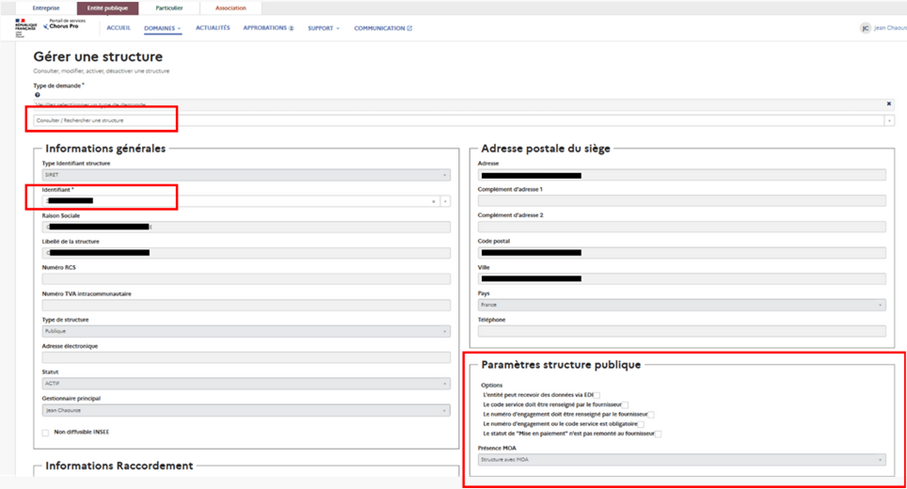Viewport: 907px width, 489px height.
Task: Check Mise en paiement not sent to supplier
Action: [658, 434]
